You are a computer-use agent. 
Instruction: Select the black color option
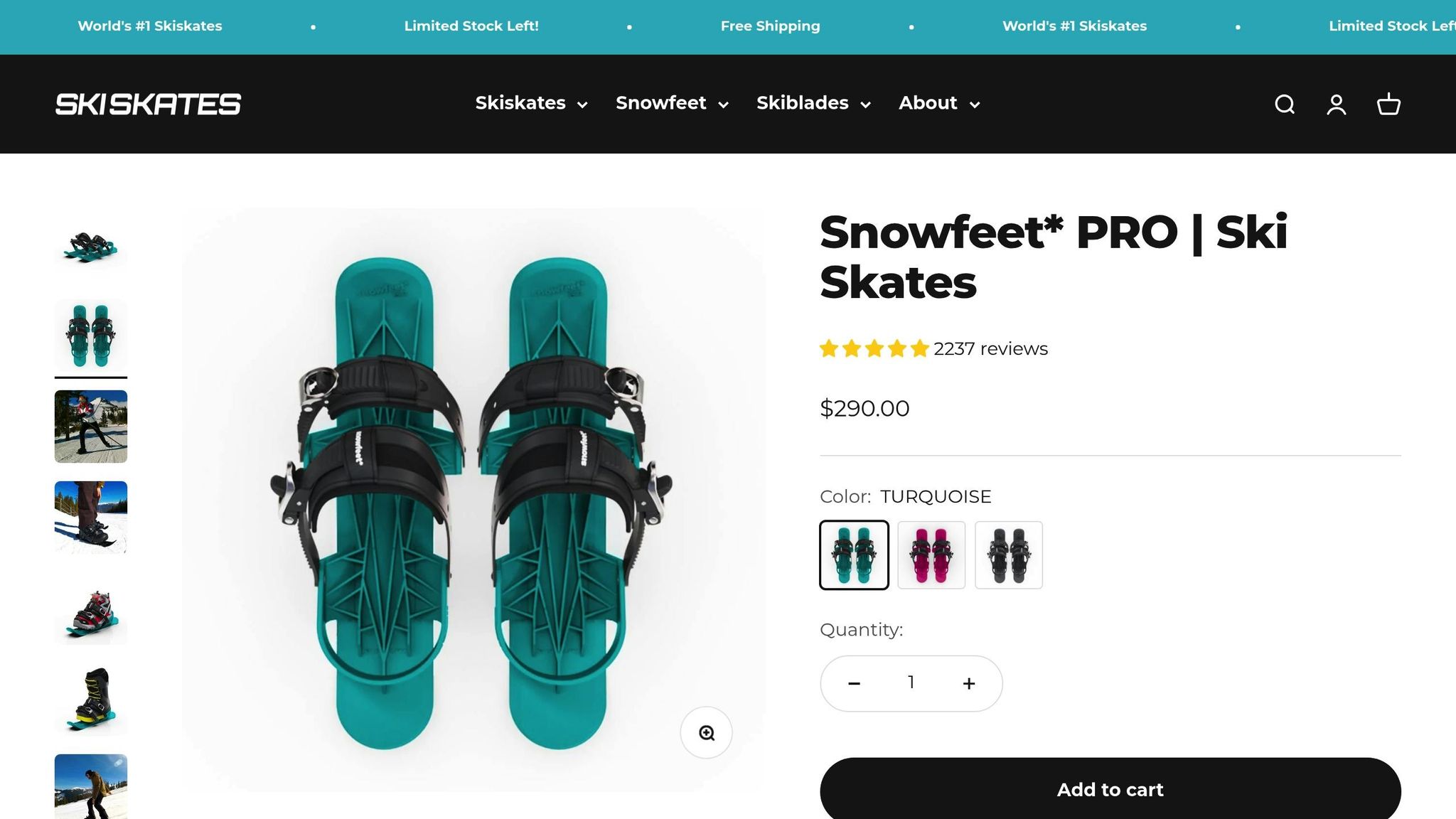point(1008,555)
